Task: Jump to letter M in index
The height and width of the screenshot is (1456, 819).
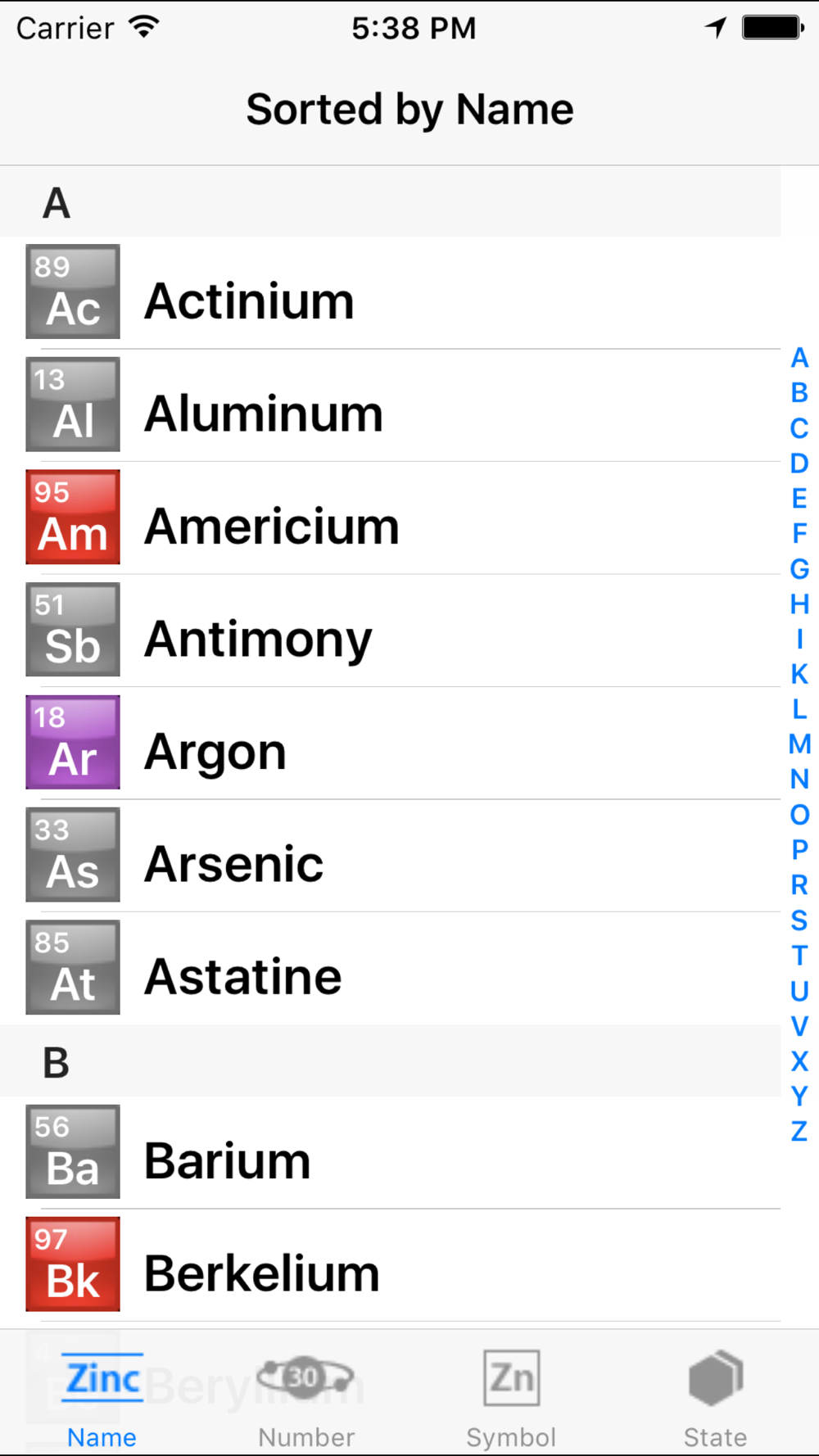Action: click(x=799, y=744)
